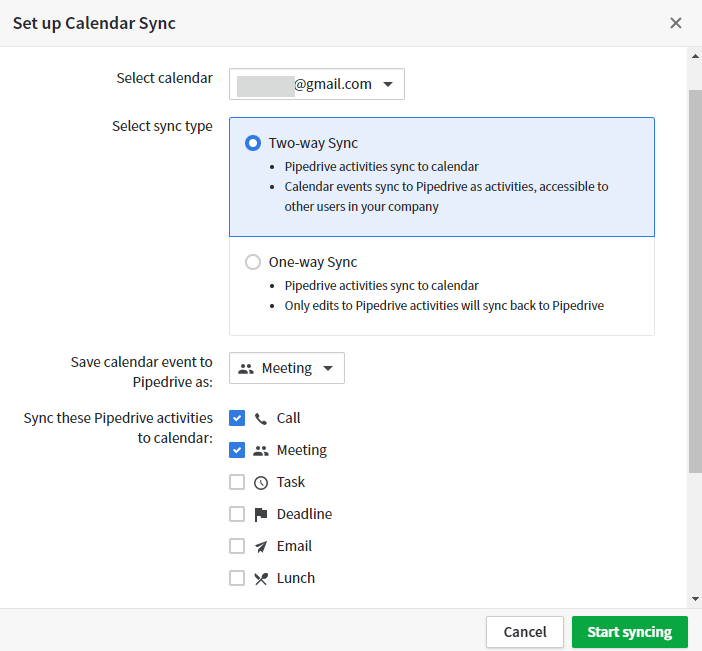Image resolution: width=702 pixels, height=651 pixels.
Task: Click the vertical scrollbar thumb
Action: (695, 281)
